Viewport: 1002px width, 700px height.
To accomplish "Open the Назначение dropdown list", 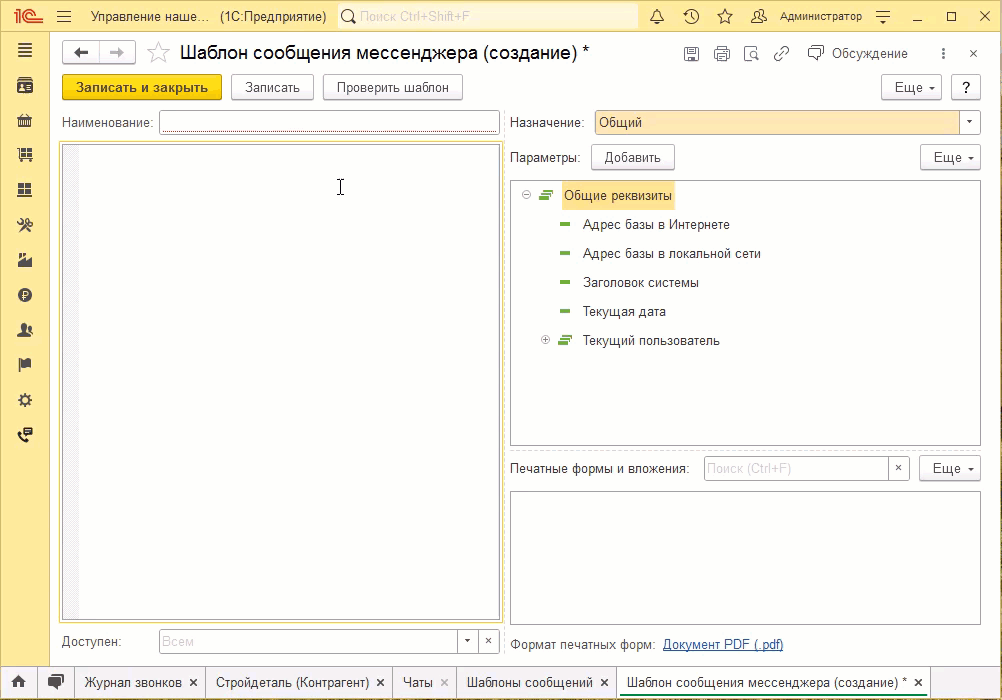I will pyautogui.click(x=969, y=122).
